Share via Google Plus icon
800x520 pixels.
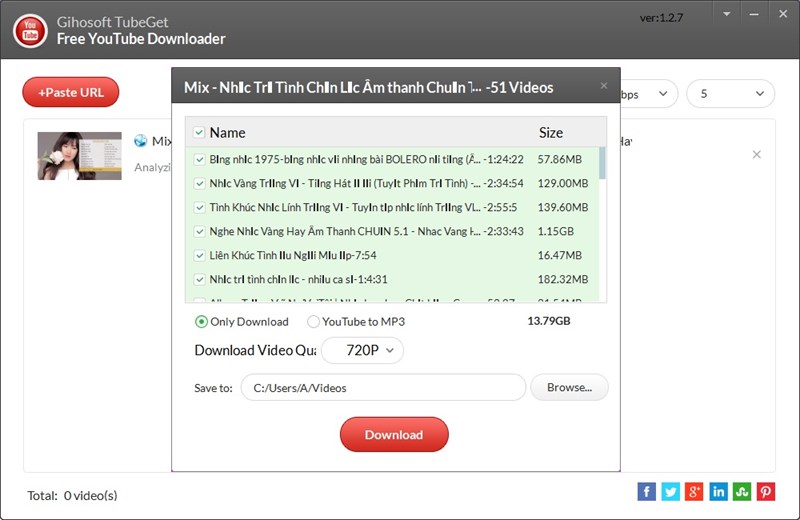(694, 491)
